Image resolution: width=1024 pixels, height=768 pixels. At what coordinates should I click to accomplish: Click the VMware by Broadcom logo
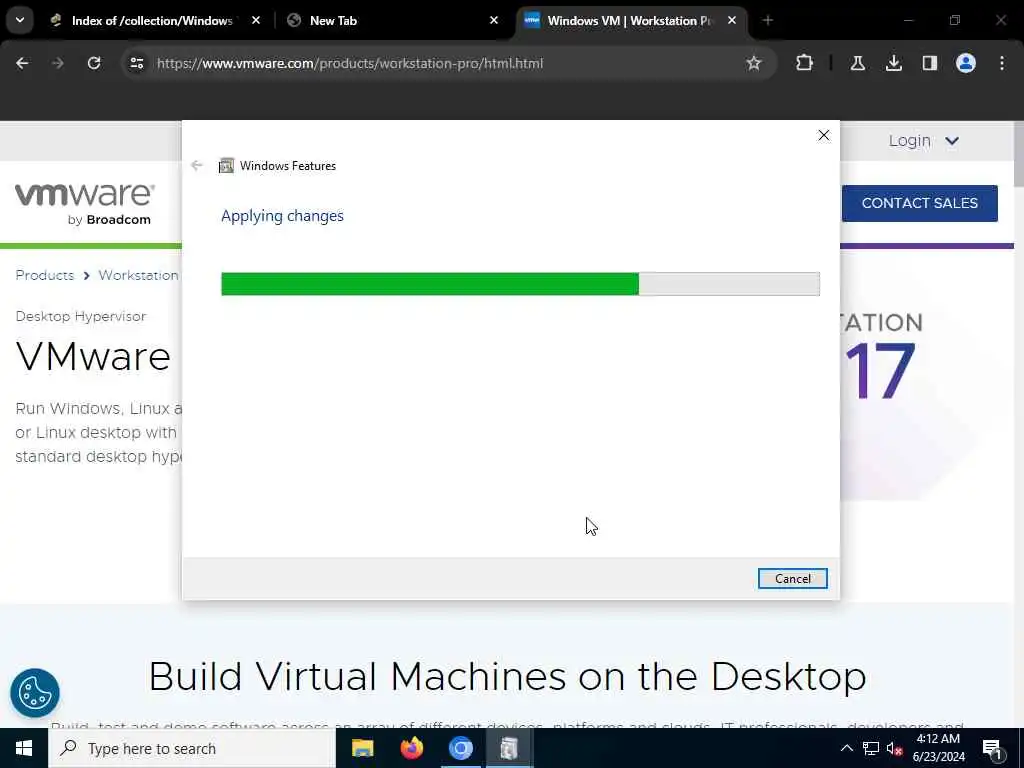click(85, 204)
